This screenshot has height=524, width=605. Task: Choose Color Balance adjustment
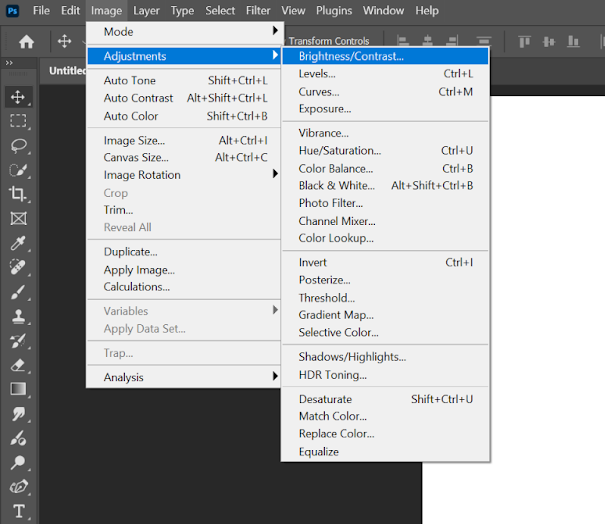[385, 168]
